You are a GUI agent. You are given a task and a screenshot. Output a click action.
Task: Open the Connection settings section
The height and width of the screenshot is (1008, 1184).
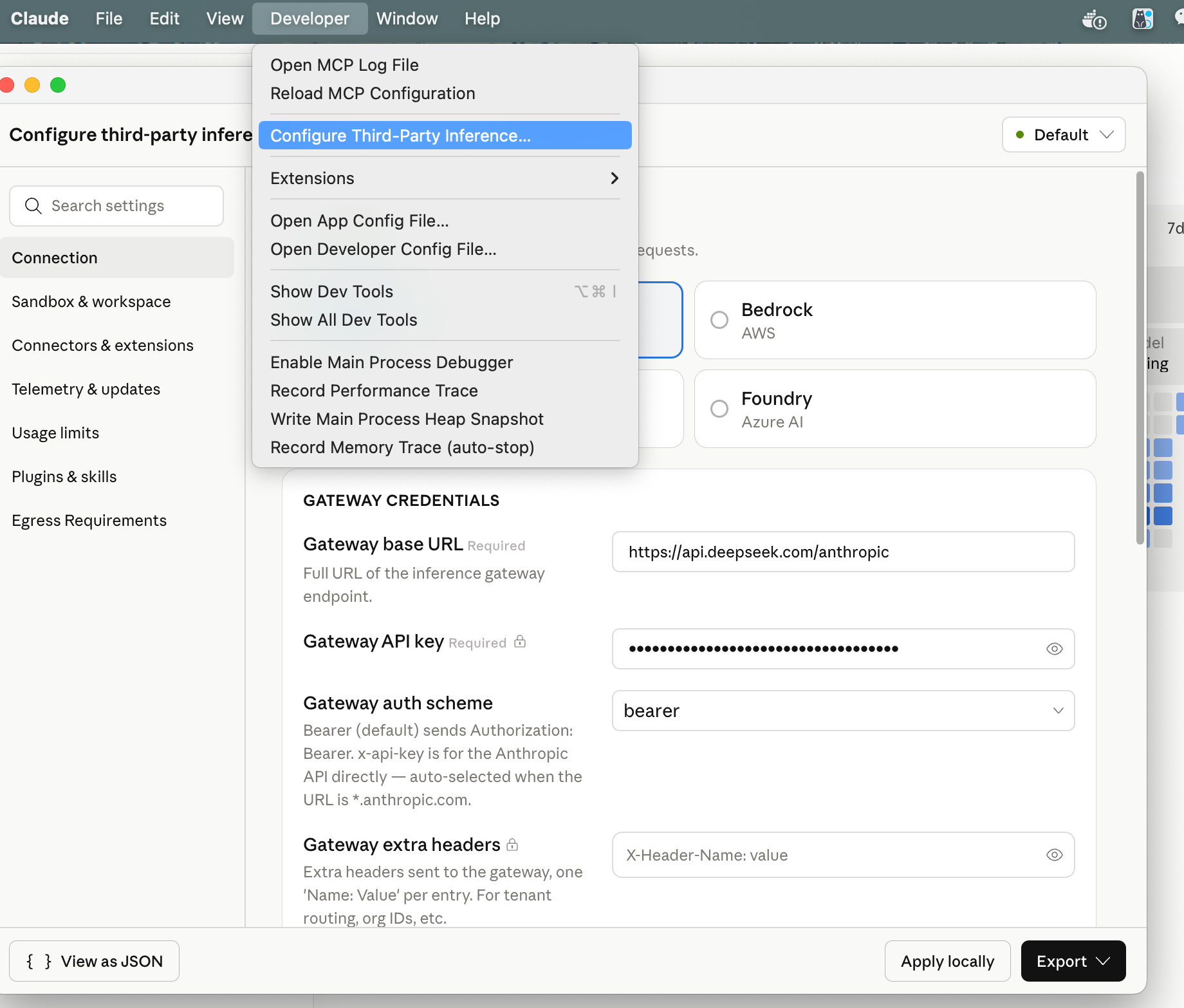[117, 257]
